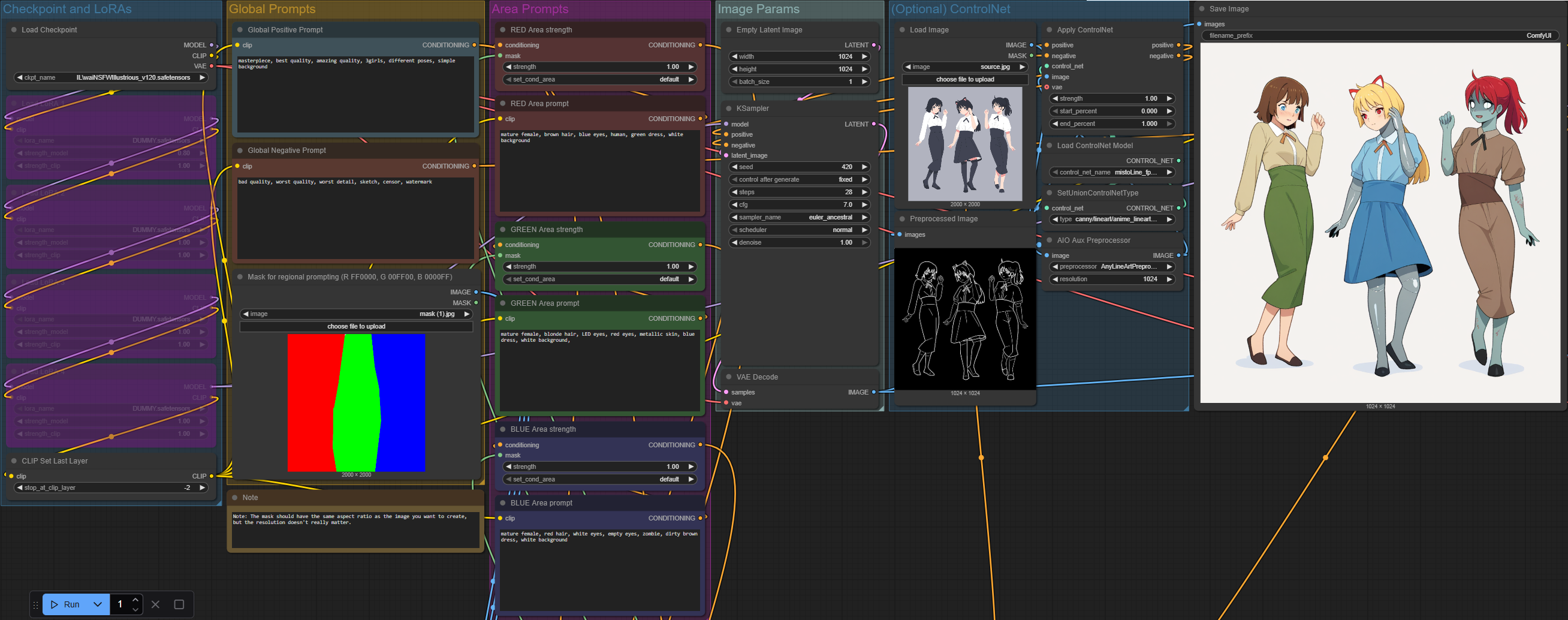Collapse the Load Checkpoint node via its dot
This screenshot has width=1568, height=620.
tap(14, 30)
